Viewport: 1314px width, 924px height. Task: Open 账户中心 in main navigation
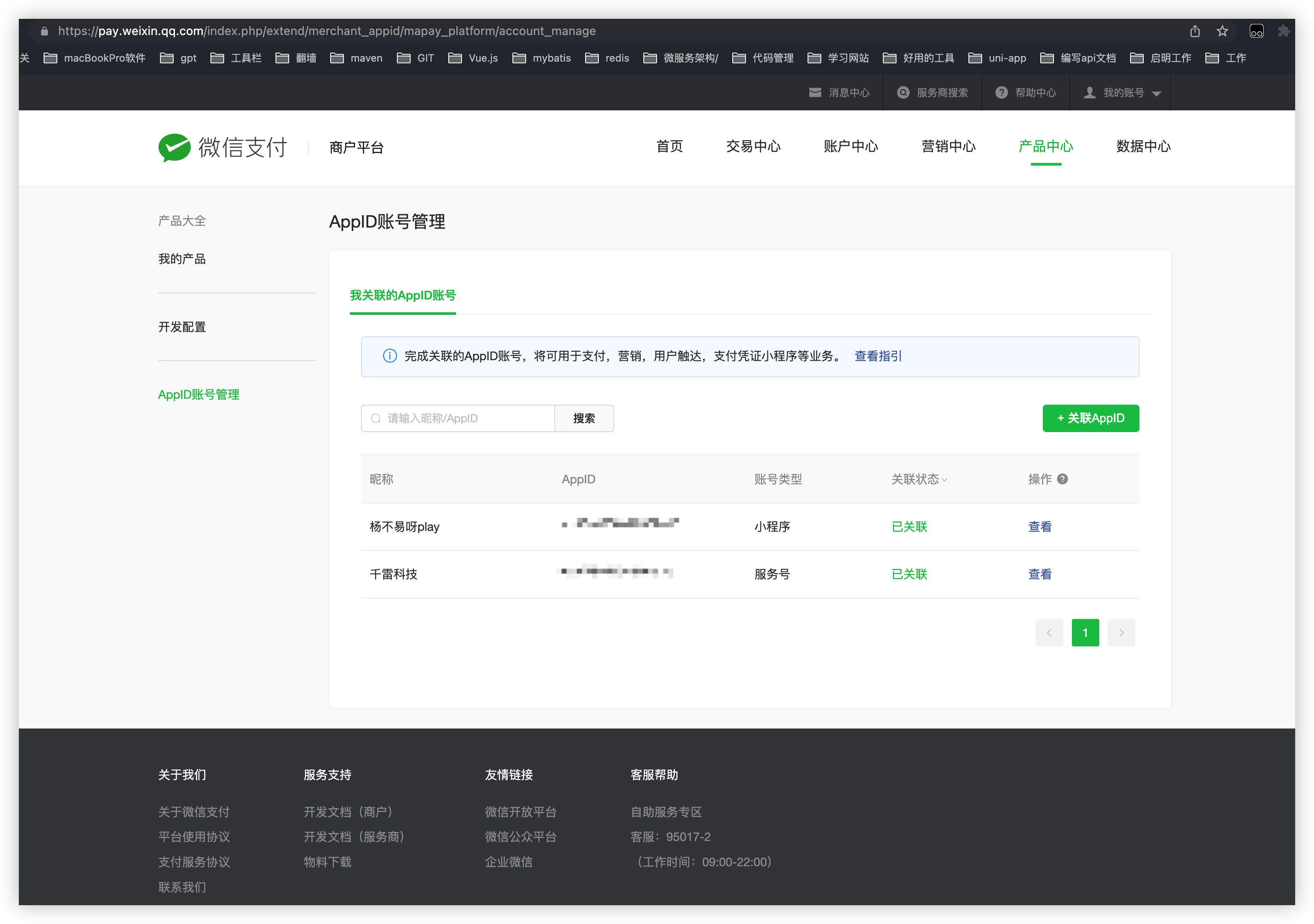pos(851,147)
